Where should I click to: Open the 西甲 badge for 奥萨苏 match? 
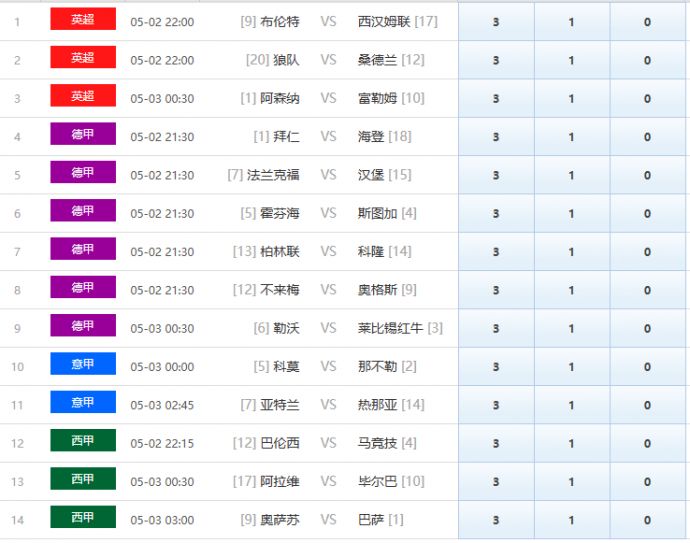(x=83, y=516)
